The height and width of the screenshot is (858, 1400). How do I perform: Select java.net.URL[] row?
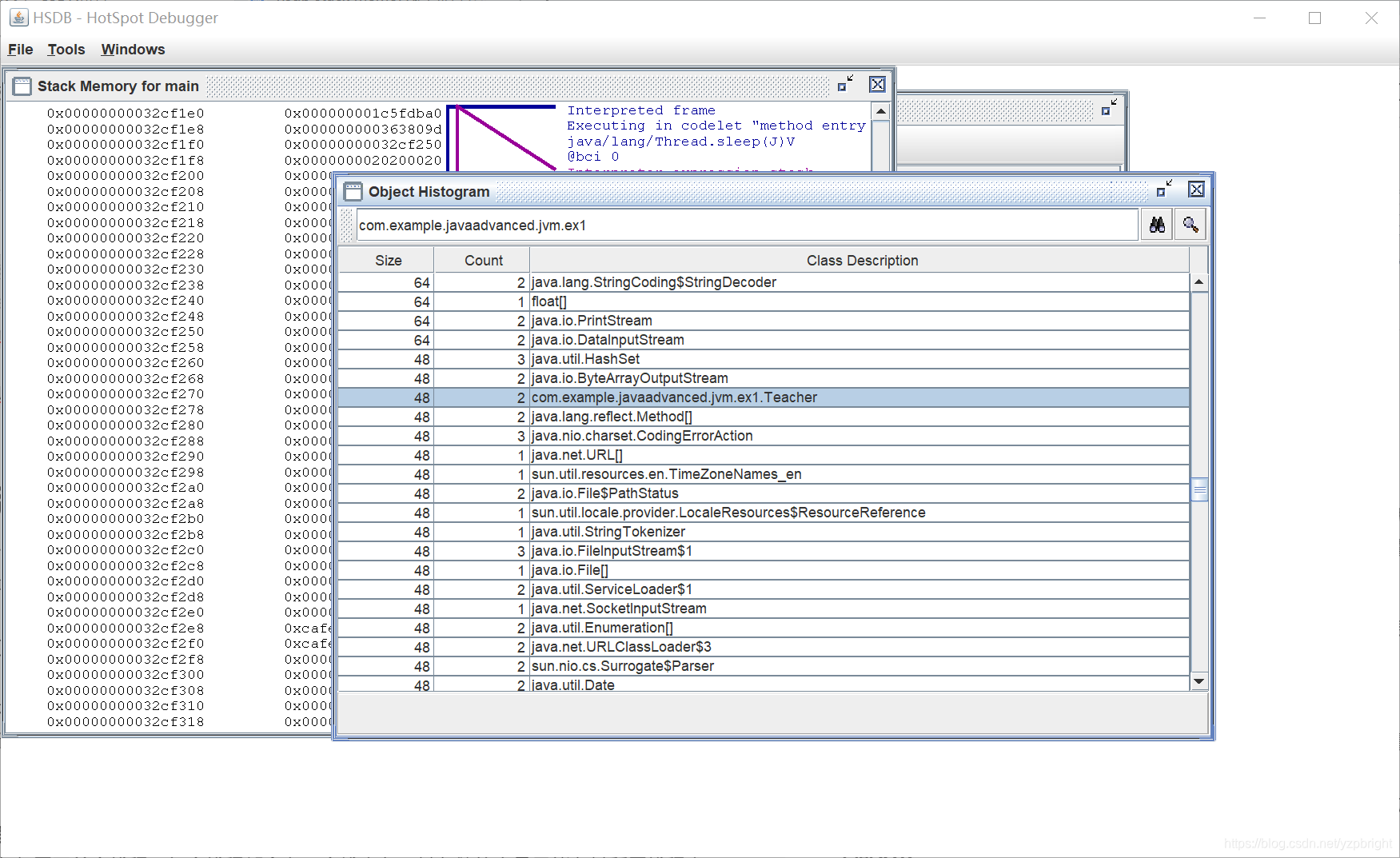pyautogui.click(x=764, y=455)
